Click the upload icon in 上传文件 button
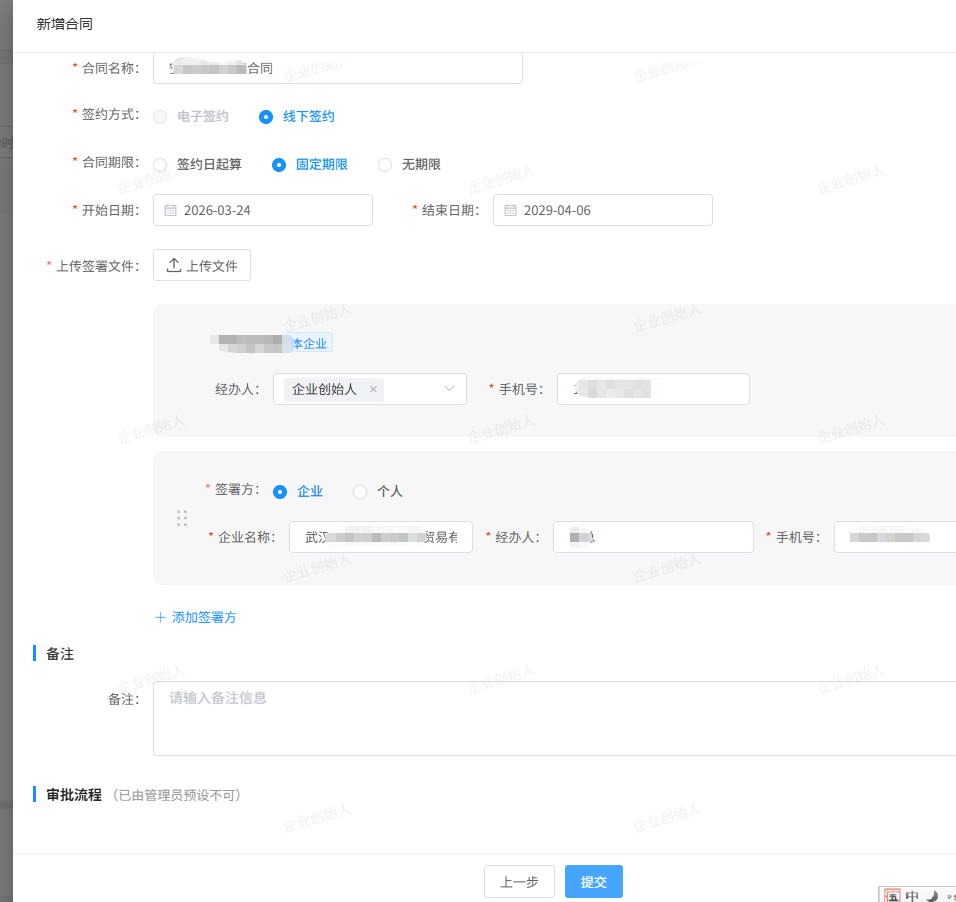The width and height of the screenshot is (956, 902). 174,265
